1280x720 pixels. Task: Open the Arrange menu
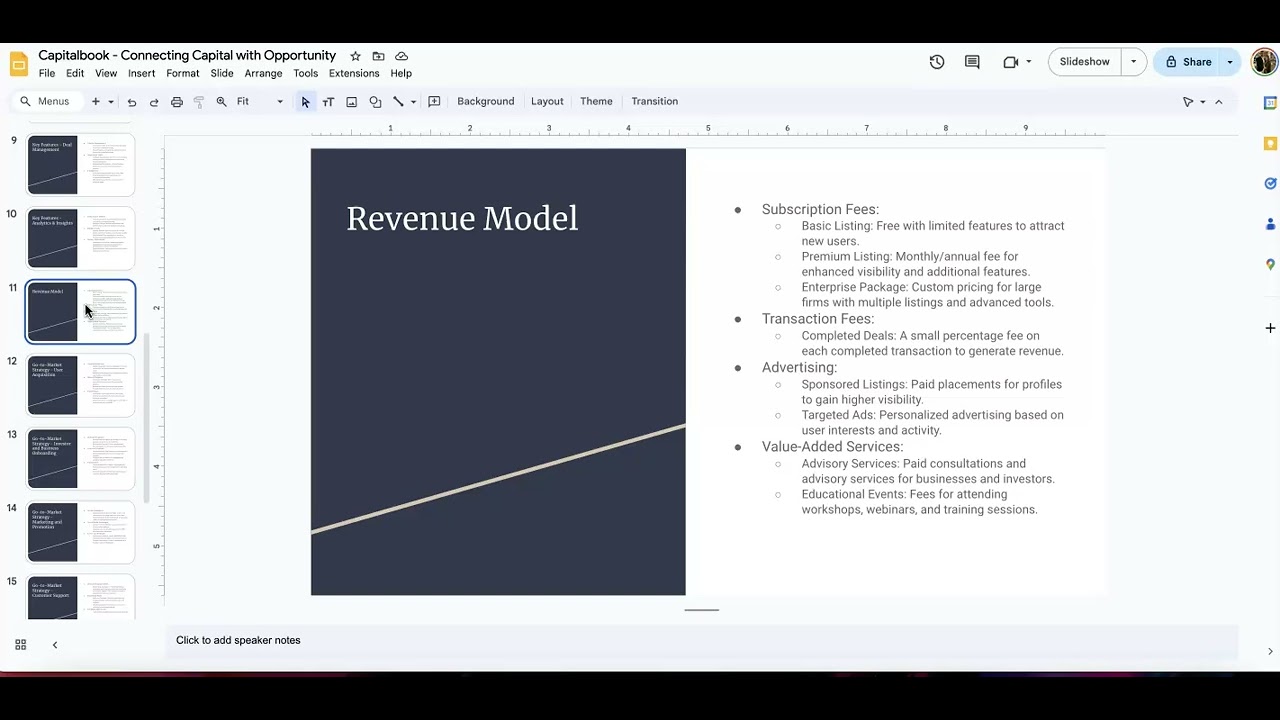tap(263, 73)
